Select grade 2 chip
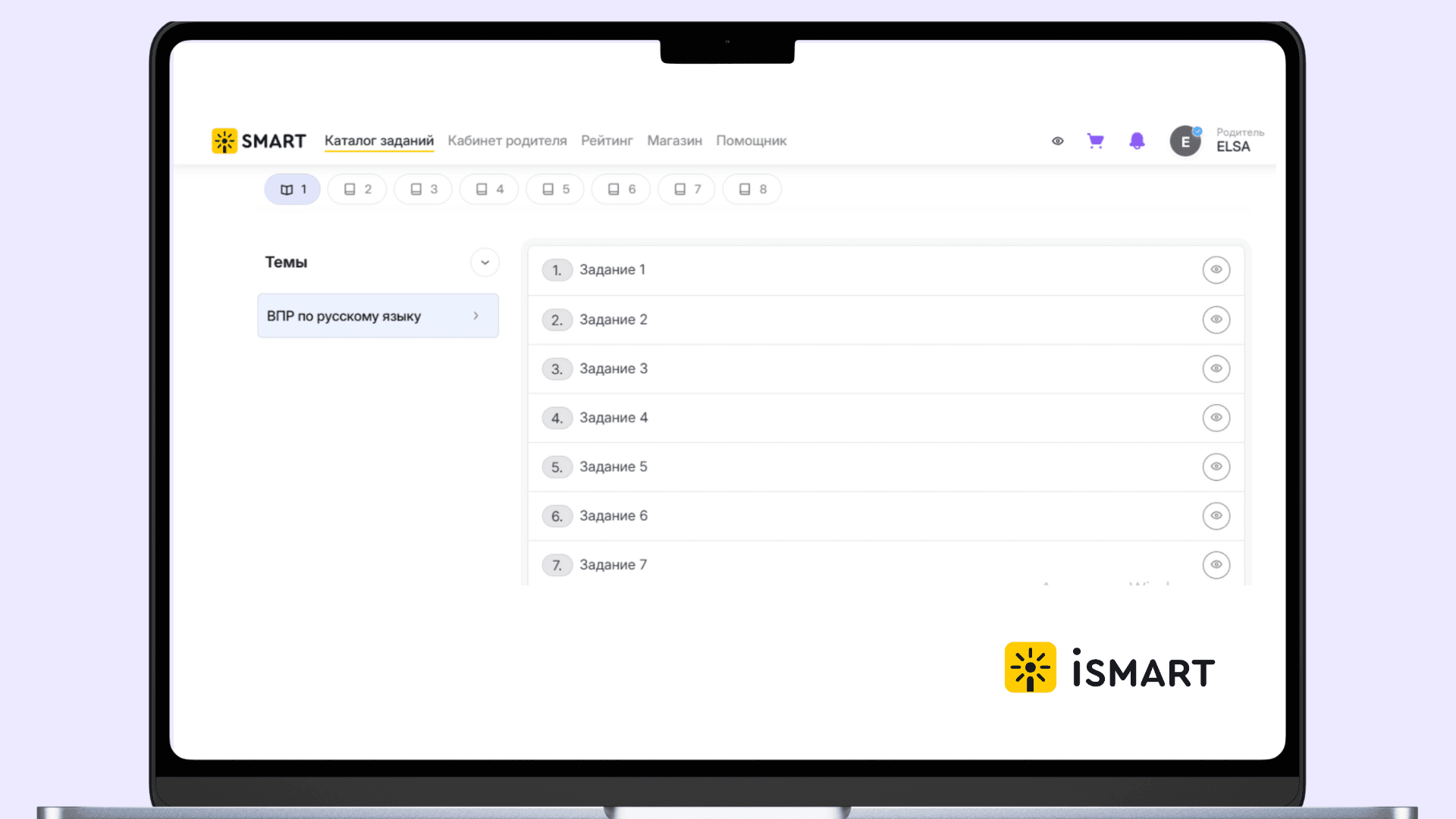Image resolution: width=1456 pixels, height=819 pixels. (357, 190)
